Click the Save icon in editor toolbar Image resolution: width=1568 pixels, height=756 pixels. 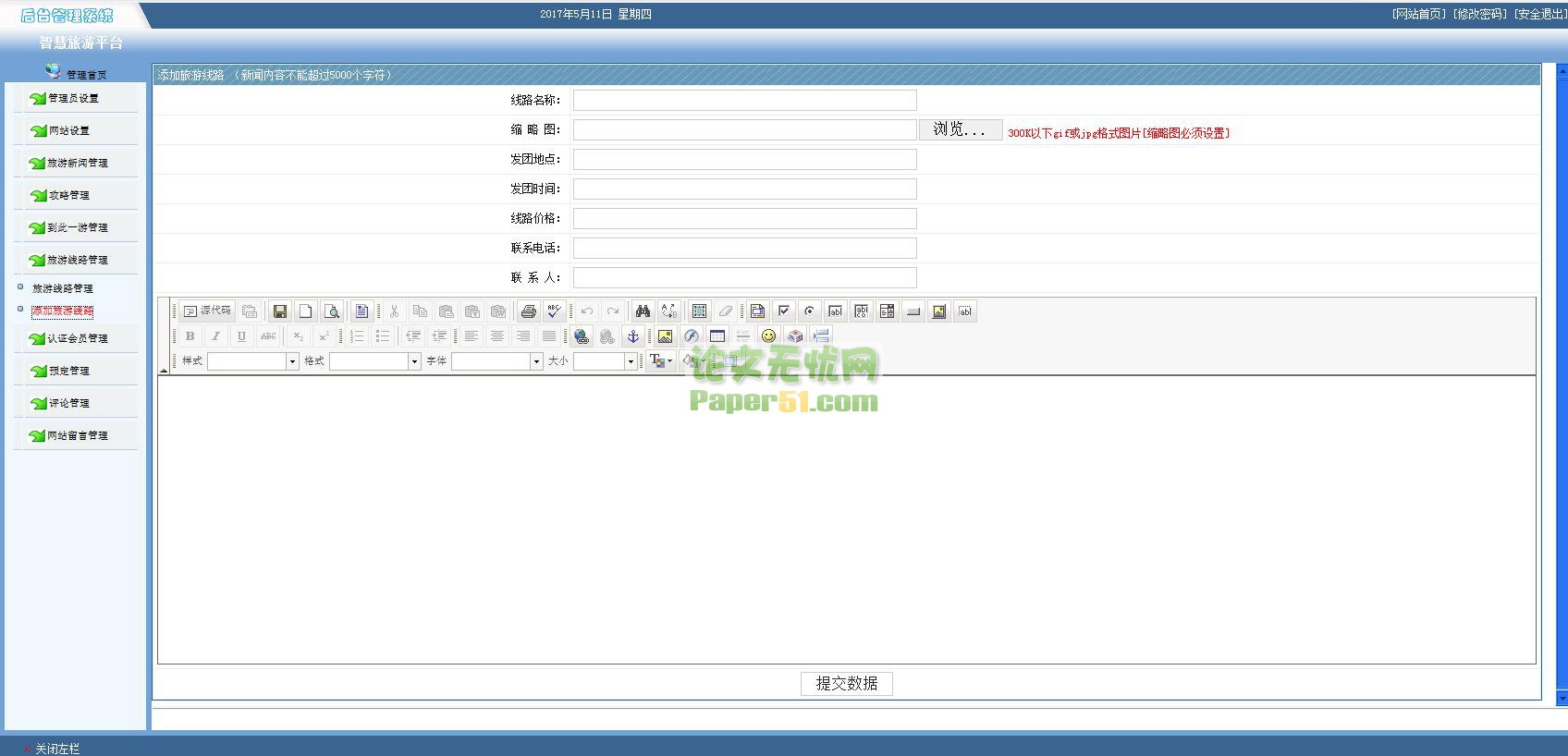279,311
